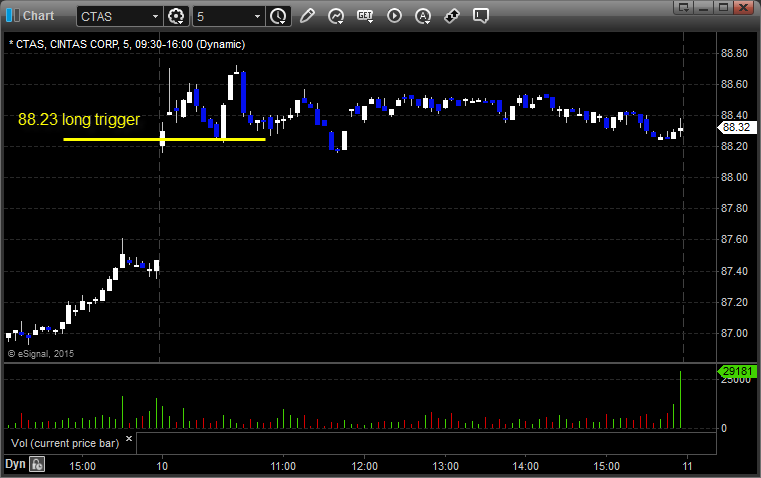Click the 88.23 long trigger annotation

click(79, 119)
